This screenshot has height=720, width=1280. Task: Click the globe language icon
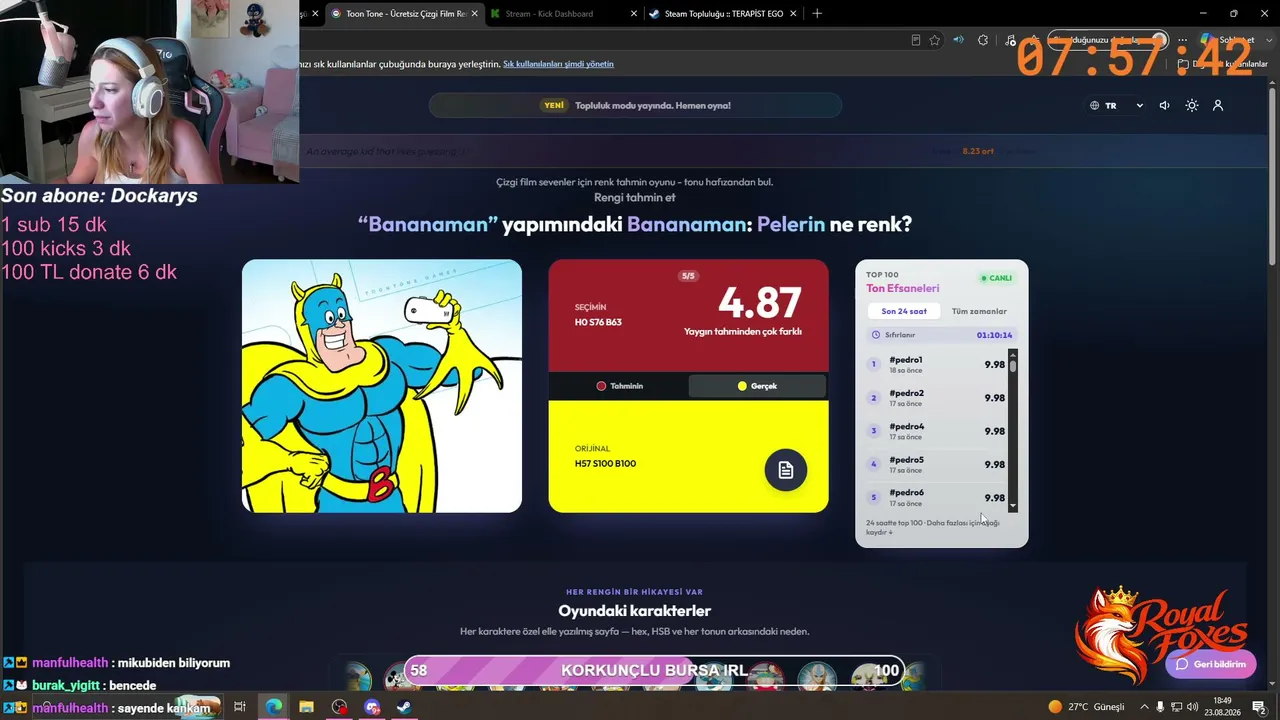click(x=1095, y=105)
